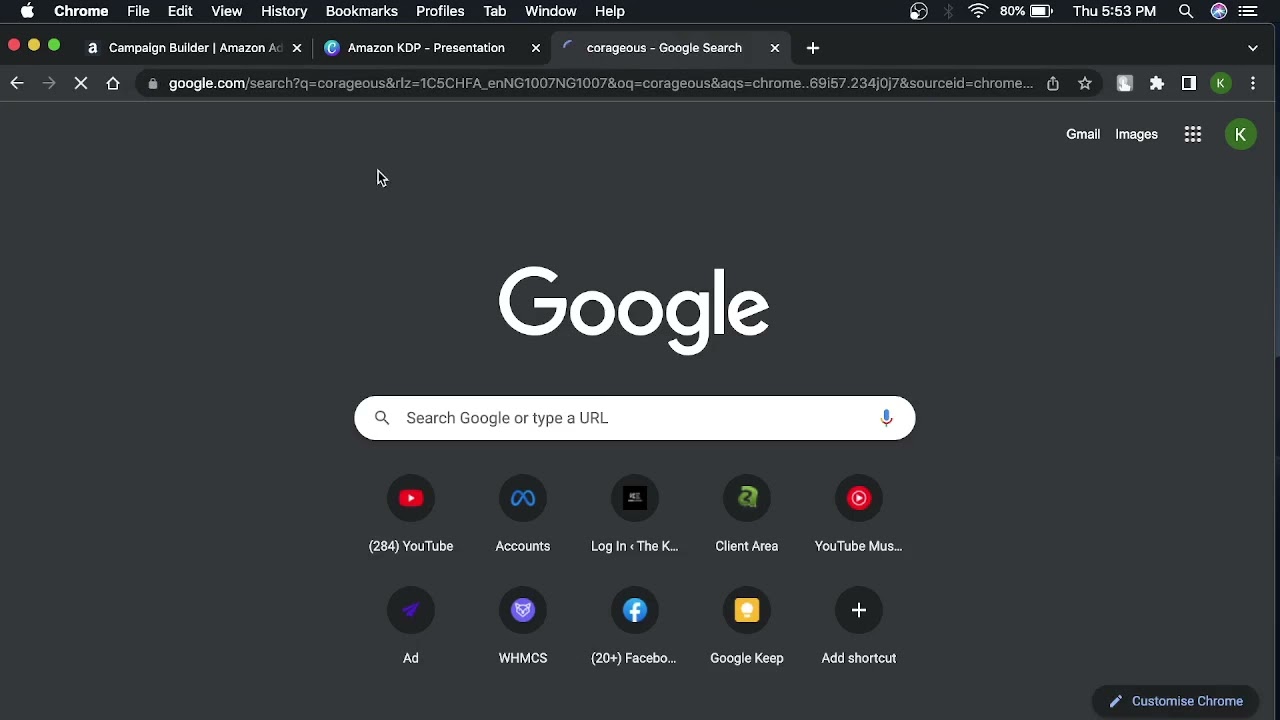
Task: Click the Thu 5:53 PM clock
Action: (1114, 11)
